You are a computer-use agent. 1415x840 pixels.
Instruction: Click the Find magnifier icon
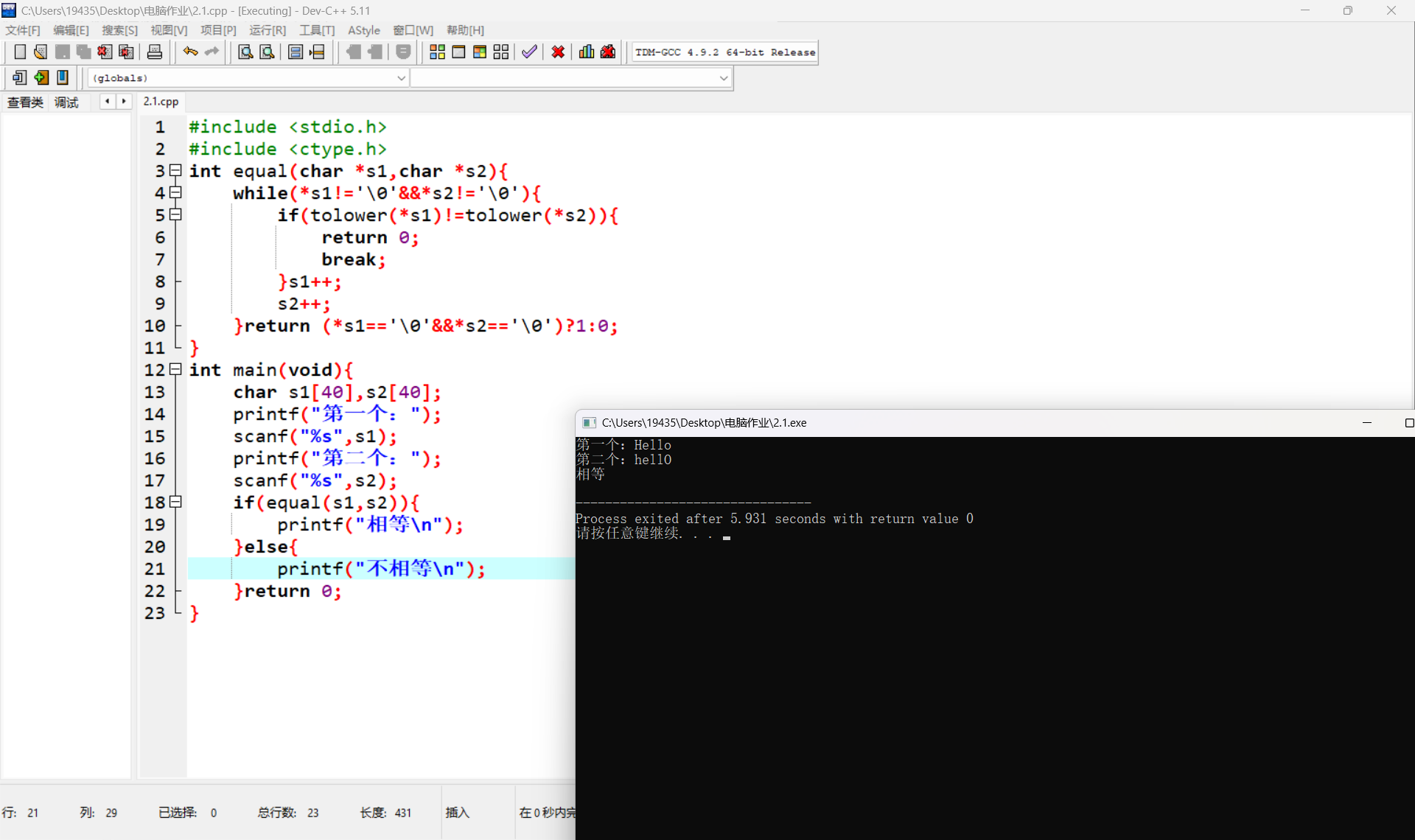click(245, 52)
